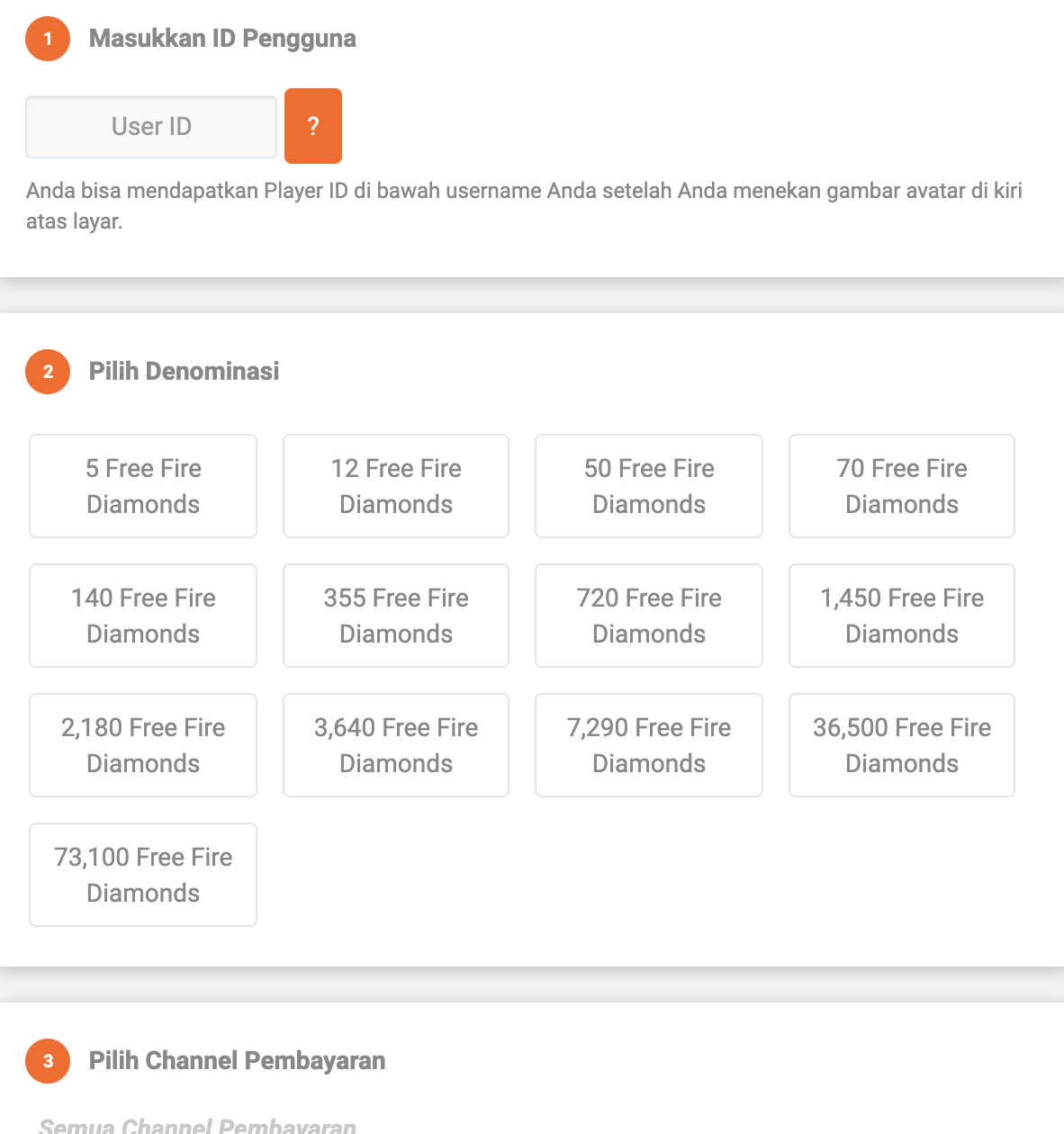This screenshot has width=1064, height=1134.
Task: Select 36,500 Free Fire Diamonds
Action: [x=902, y=745]
